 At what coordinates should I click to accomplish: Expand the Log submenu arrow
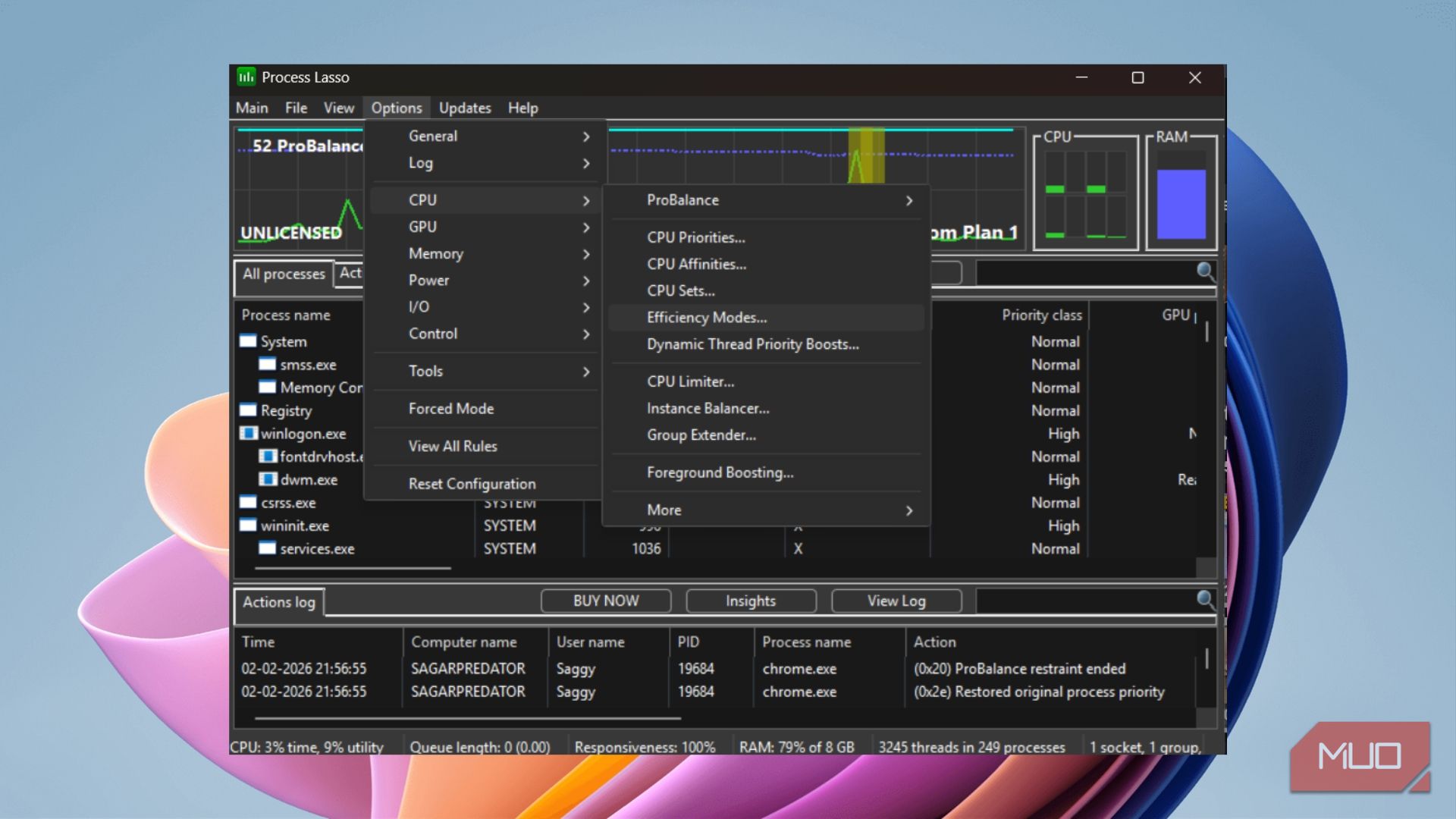click(586, 163)
